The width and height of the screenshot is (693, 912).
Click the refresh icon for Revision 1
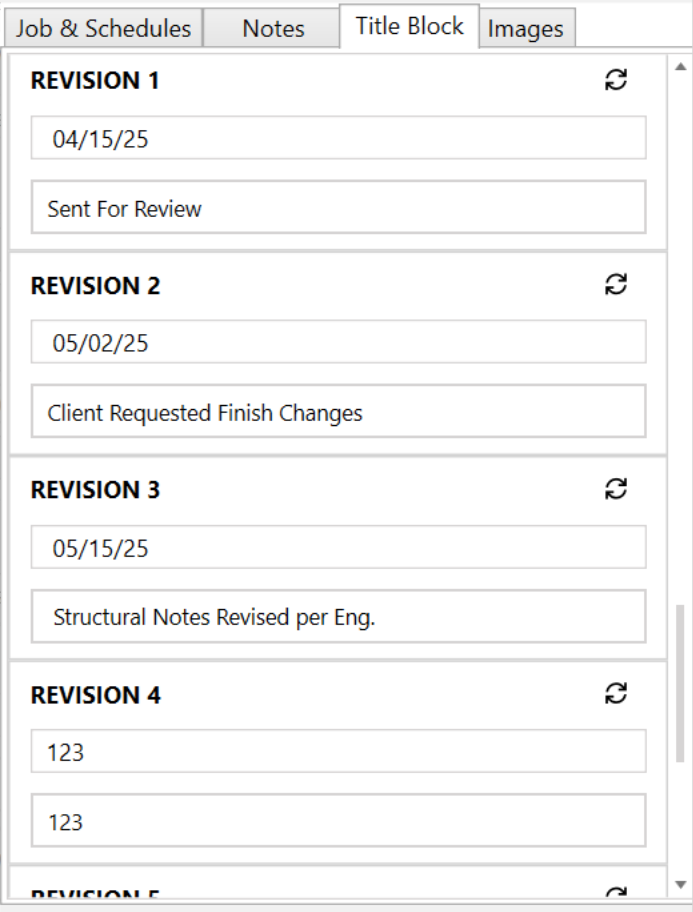pos(616,80)
